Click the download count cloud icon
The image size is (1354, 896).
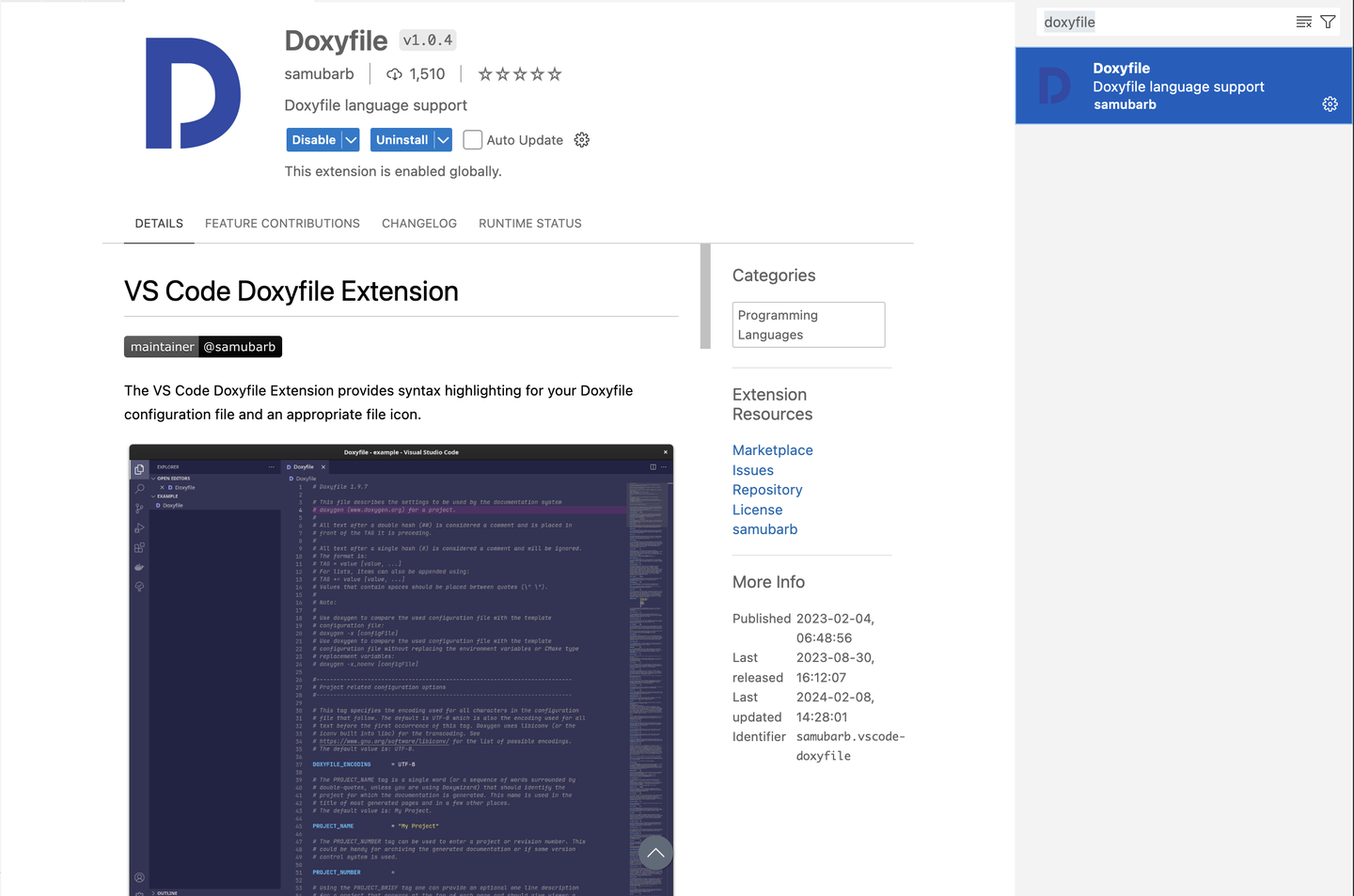click(x=394, y=73)
